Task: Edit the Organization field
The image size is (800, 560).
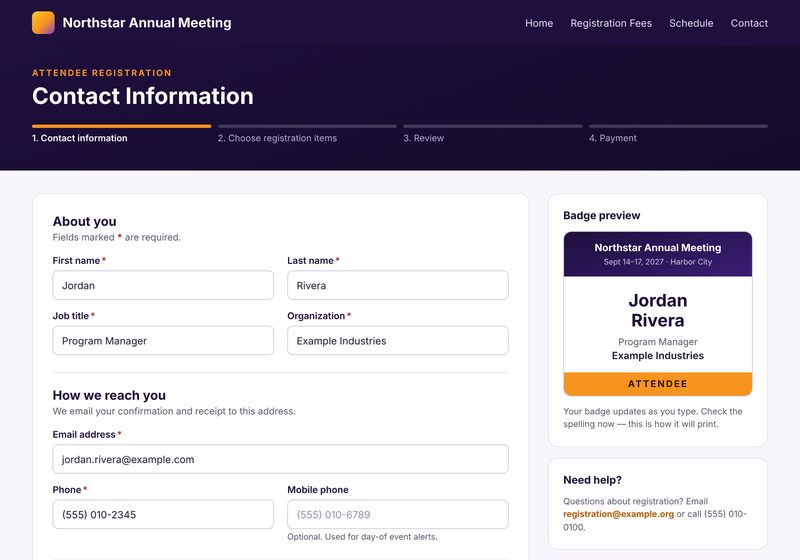Action: pyautogui.click(x=398, y=340)
